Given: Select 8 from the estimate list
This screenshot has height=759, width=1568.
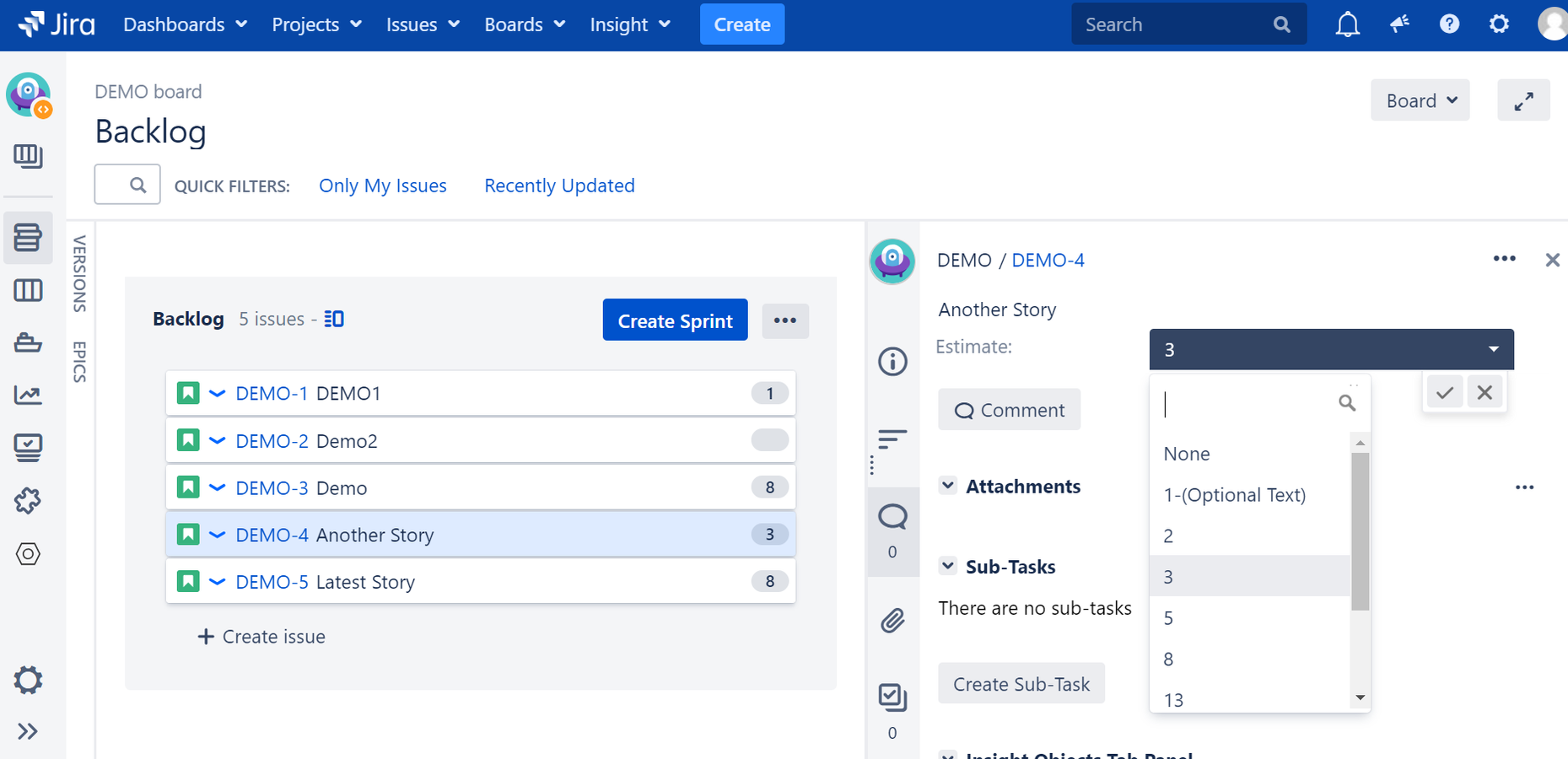Looking at the screenshot, I should 1250,659.
